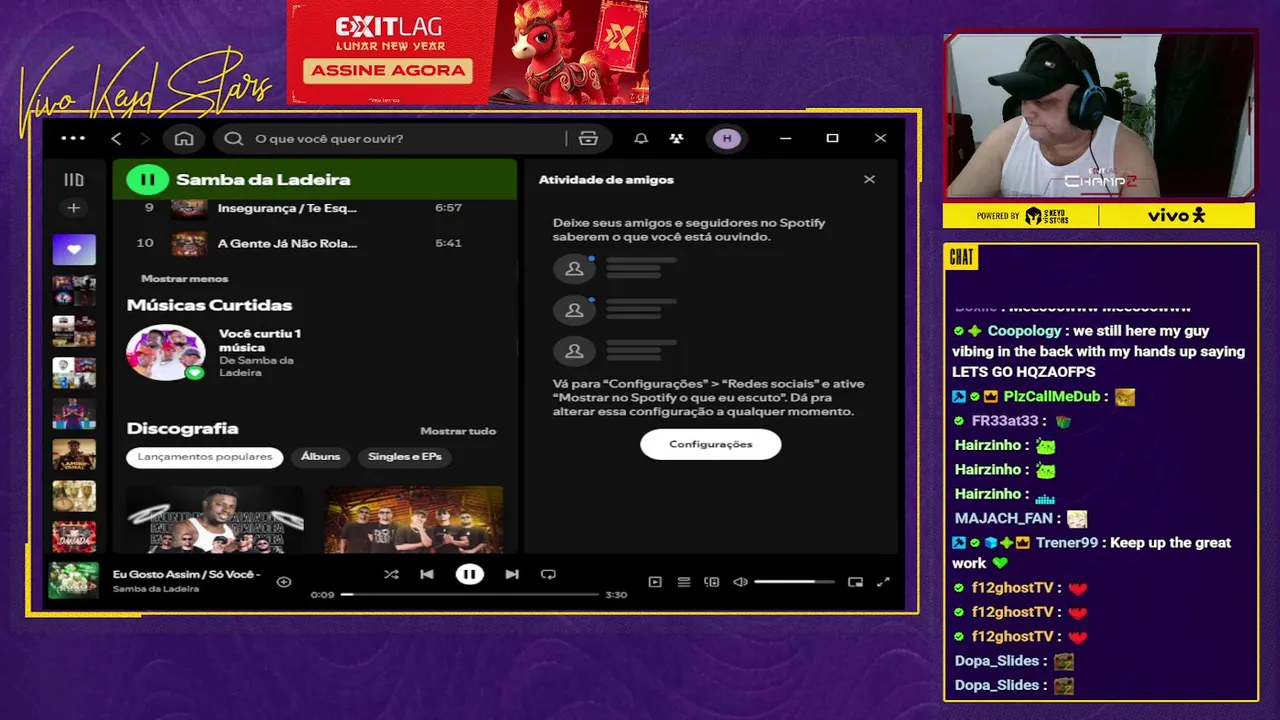Select 'Lançamentos populares' filter chip
This screenshot has height=720, width=1280.
205,457
